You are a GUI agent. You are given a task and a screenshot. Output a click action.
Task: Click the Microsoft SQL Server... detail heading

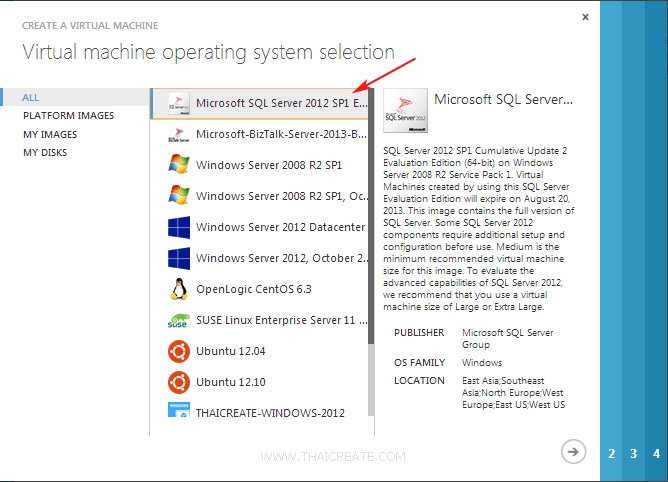504,99
